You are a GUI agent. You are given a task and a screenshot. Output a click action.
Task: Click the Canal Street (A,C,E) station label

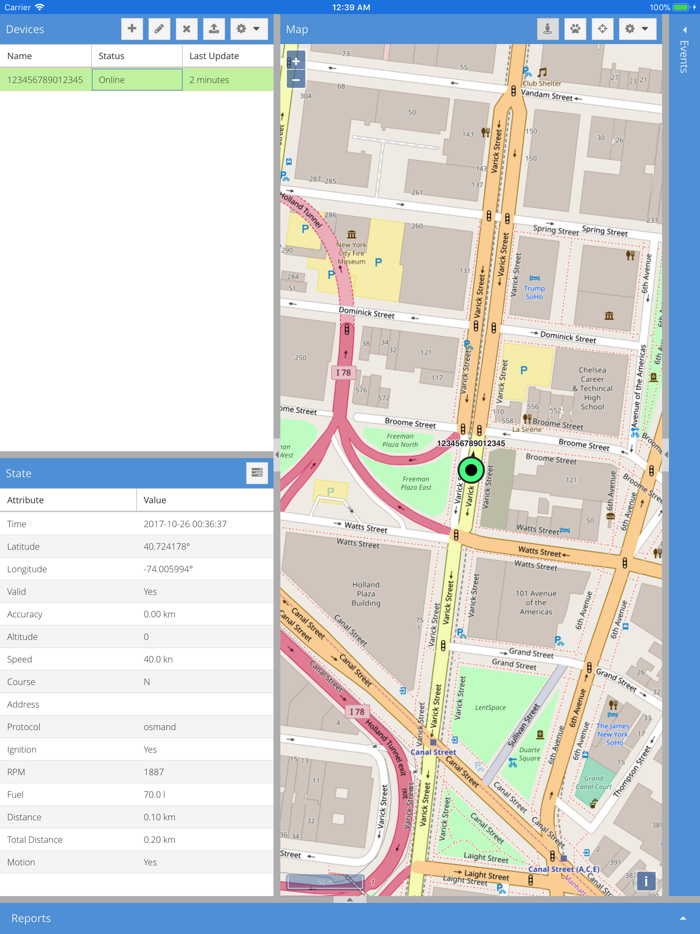[564, 869]
